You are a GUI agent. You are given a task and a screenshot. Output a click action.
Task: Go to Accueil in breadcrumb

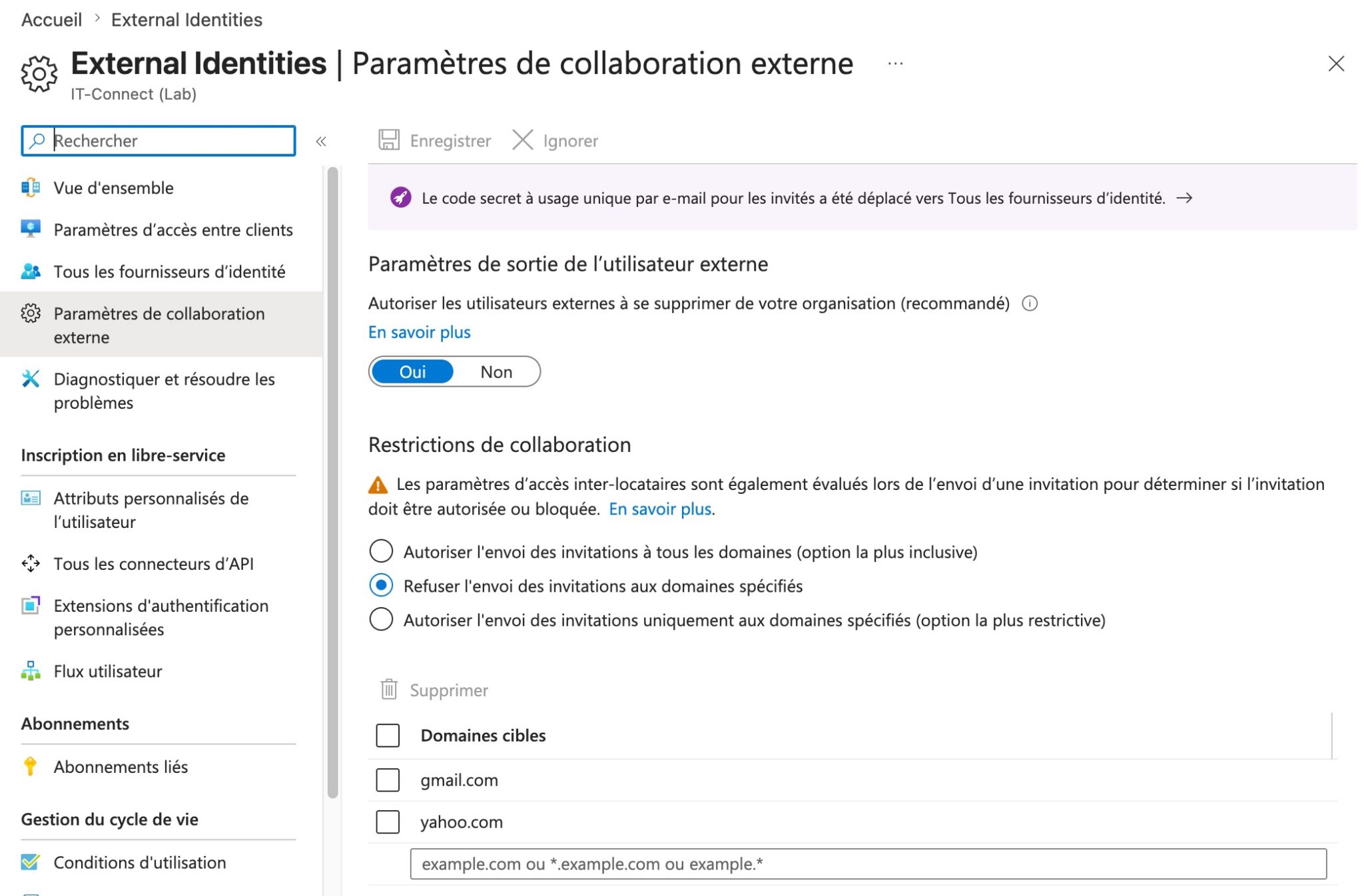[x=52, y=19]
